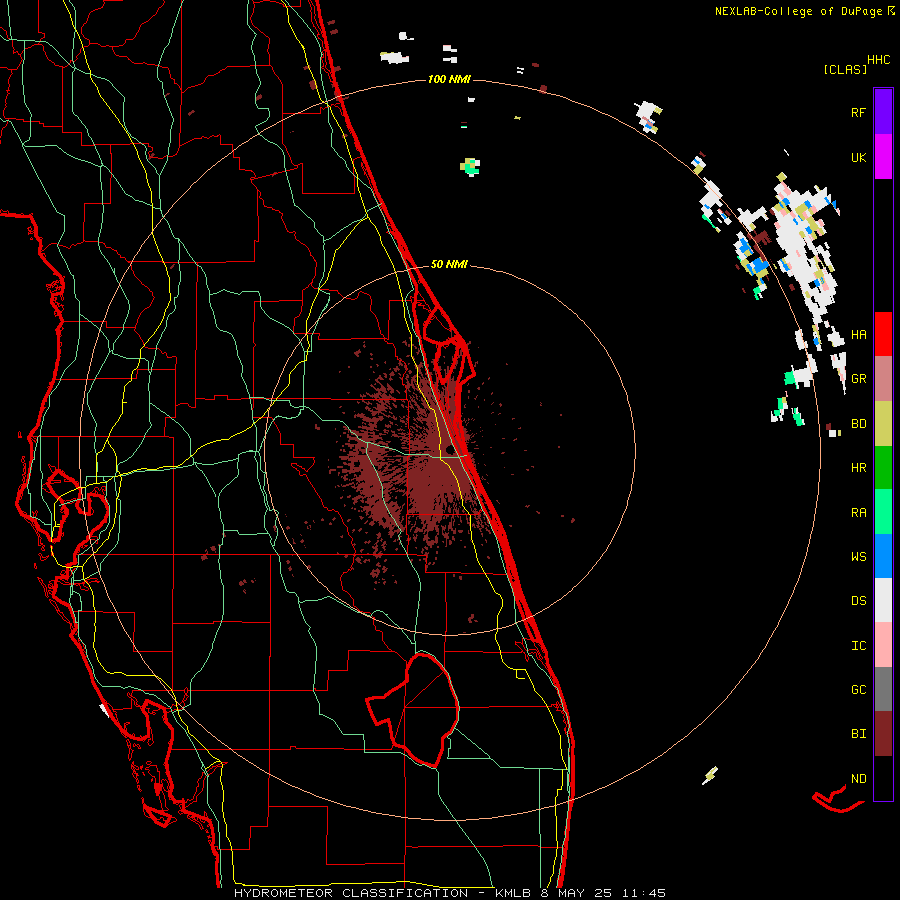
Task: Click the 50 NMI range ring label
Action: click(x=449, y=264)
